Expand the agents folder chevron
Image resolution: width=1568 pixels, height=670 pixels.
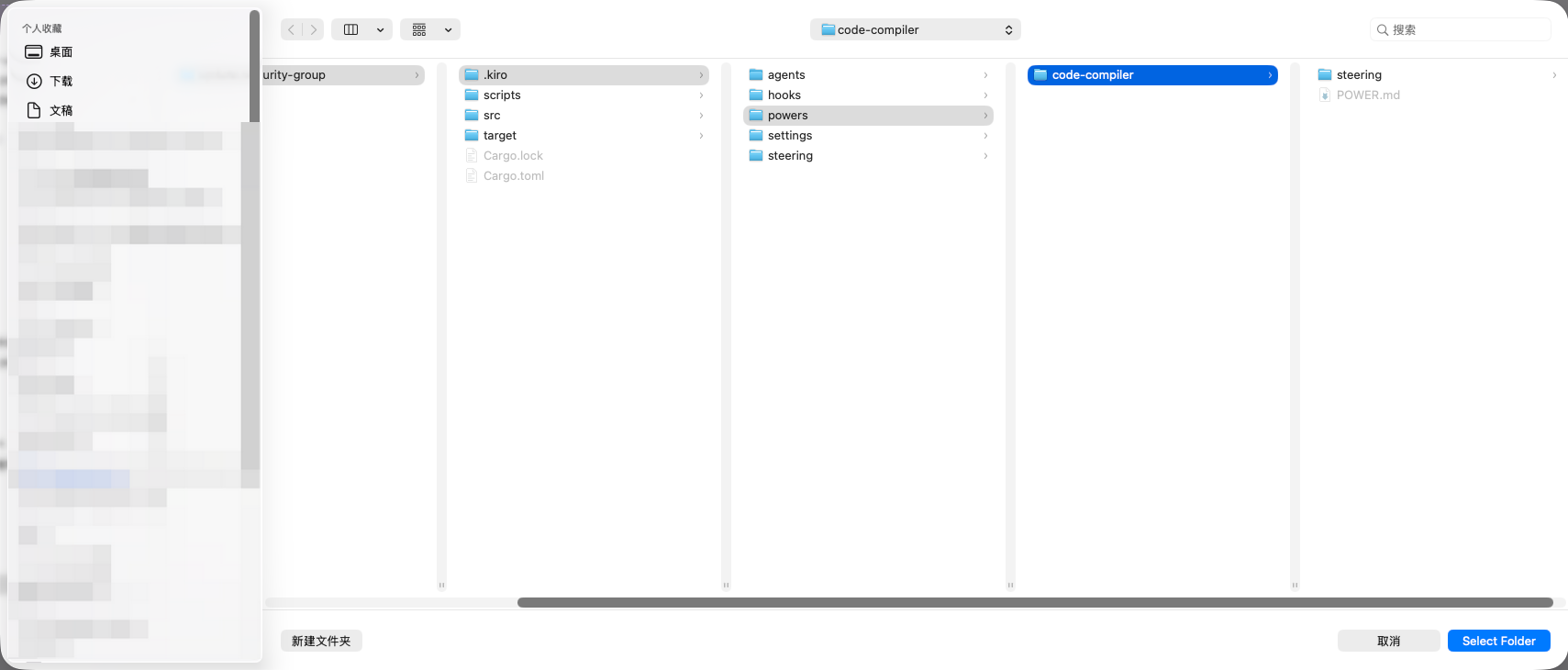[985, 75]
